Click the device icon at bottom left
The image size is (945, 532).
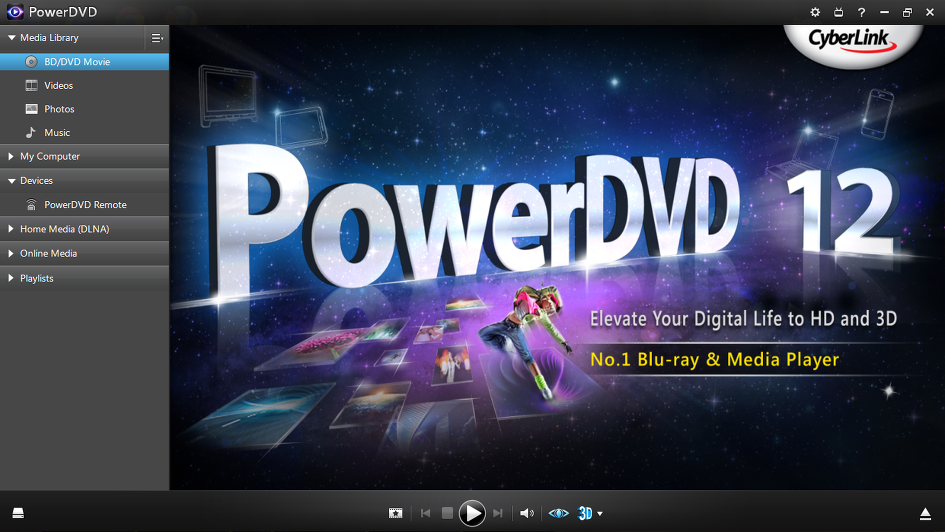(18, 513)
